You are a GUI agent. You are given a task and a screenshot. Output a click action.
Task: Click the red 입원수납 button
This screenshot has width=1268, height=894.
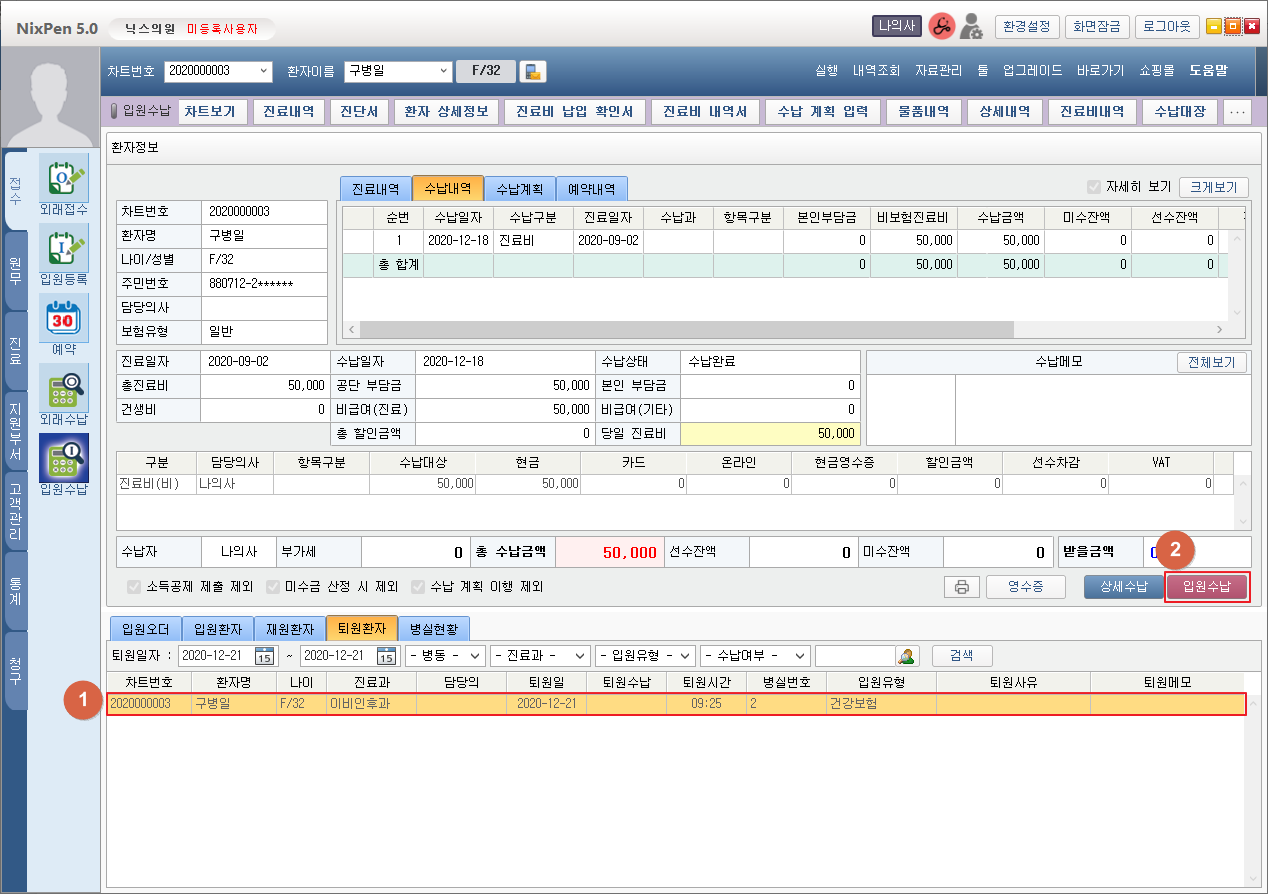point(1206,587)
